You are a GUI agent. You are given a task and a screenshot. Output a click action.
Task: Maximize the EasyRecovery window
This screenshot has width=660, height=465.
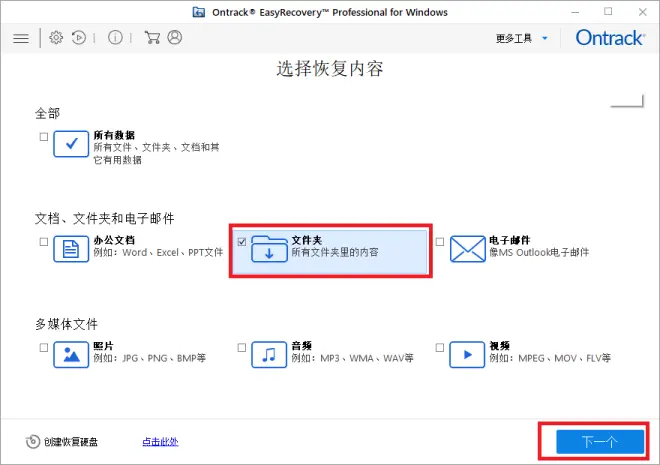point(608,12)
